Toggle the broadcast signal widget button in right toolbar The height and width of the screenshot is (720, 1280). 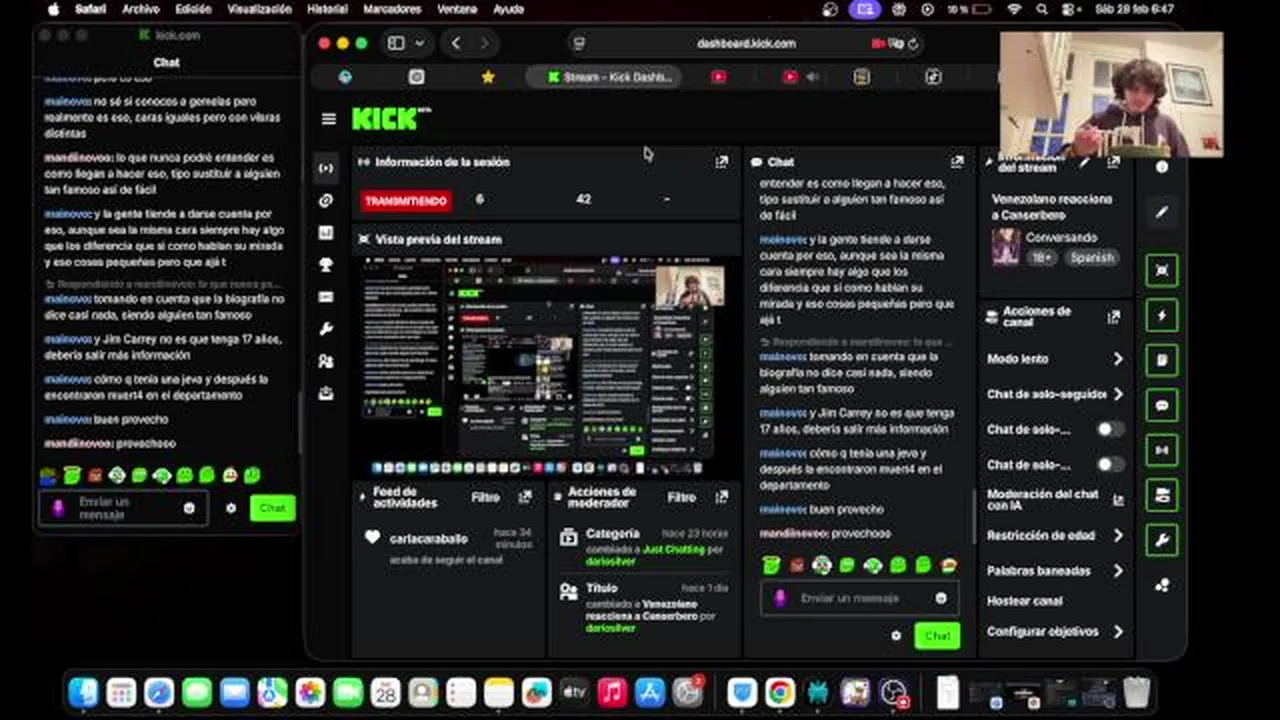pyautogui.click(x=1162, y=450)
